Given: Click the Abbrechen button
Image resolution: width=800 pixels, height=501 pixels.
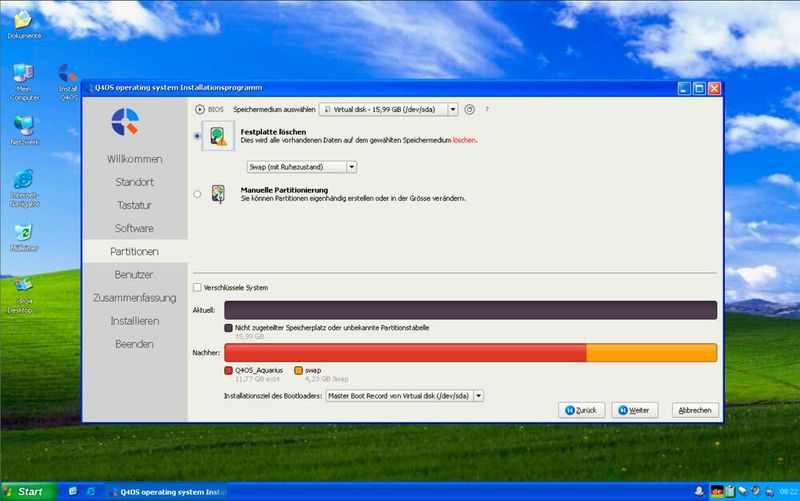Looking at the screenshot, I should click(x=695, y=410).
